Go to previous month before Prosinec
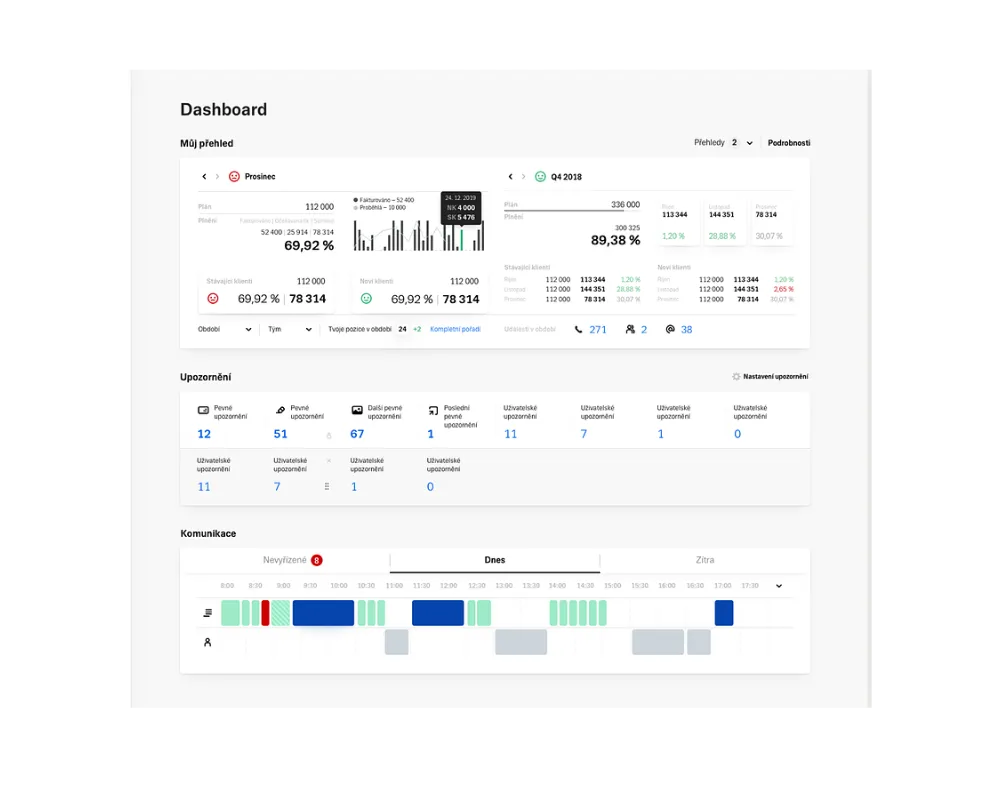 [x=204, y=177]
